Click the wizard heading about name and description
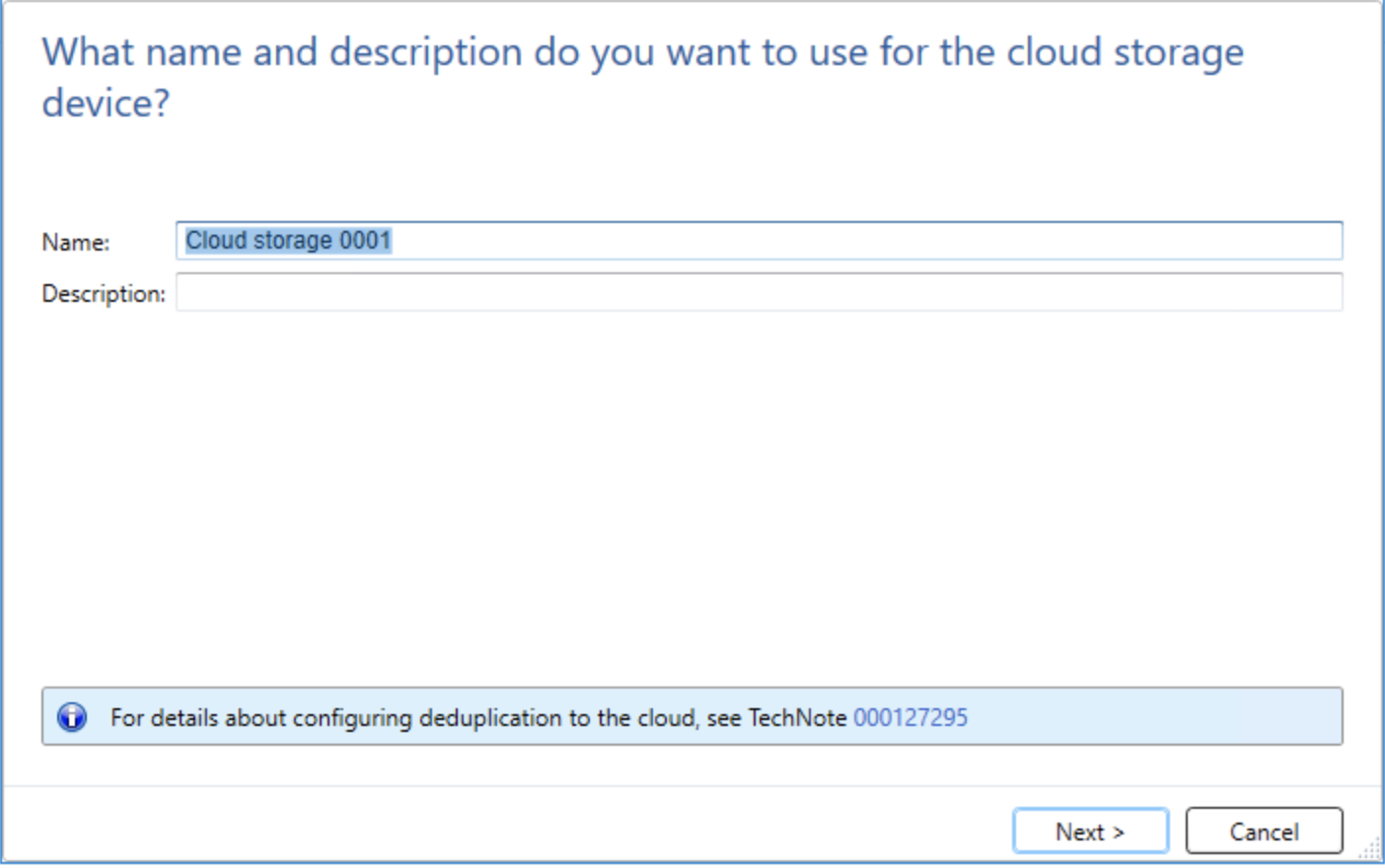Screen dimensions: 1385x868 (x=642, y=77)
